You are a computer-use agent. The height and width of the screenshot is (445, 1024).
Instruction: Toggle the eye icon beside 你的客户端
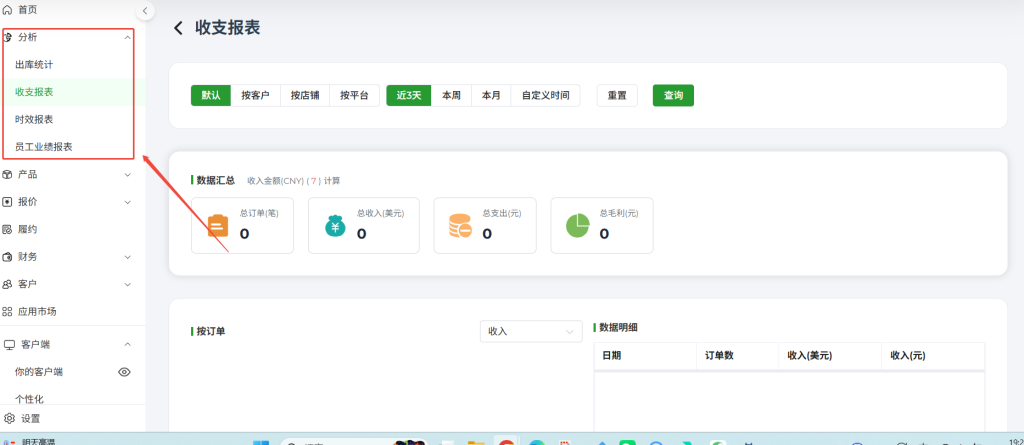[125, 372]
